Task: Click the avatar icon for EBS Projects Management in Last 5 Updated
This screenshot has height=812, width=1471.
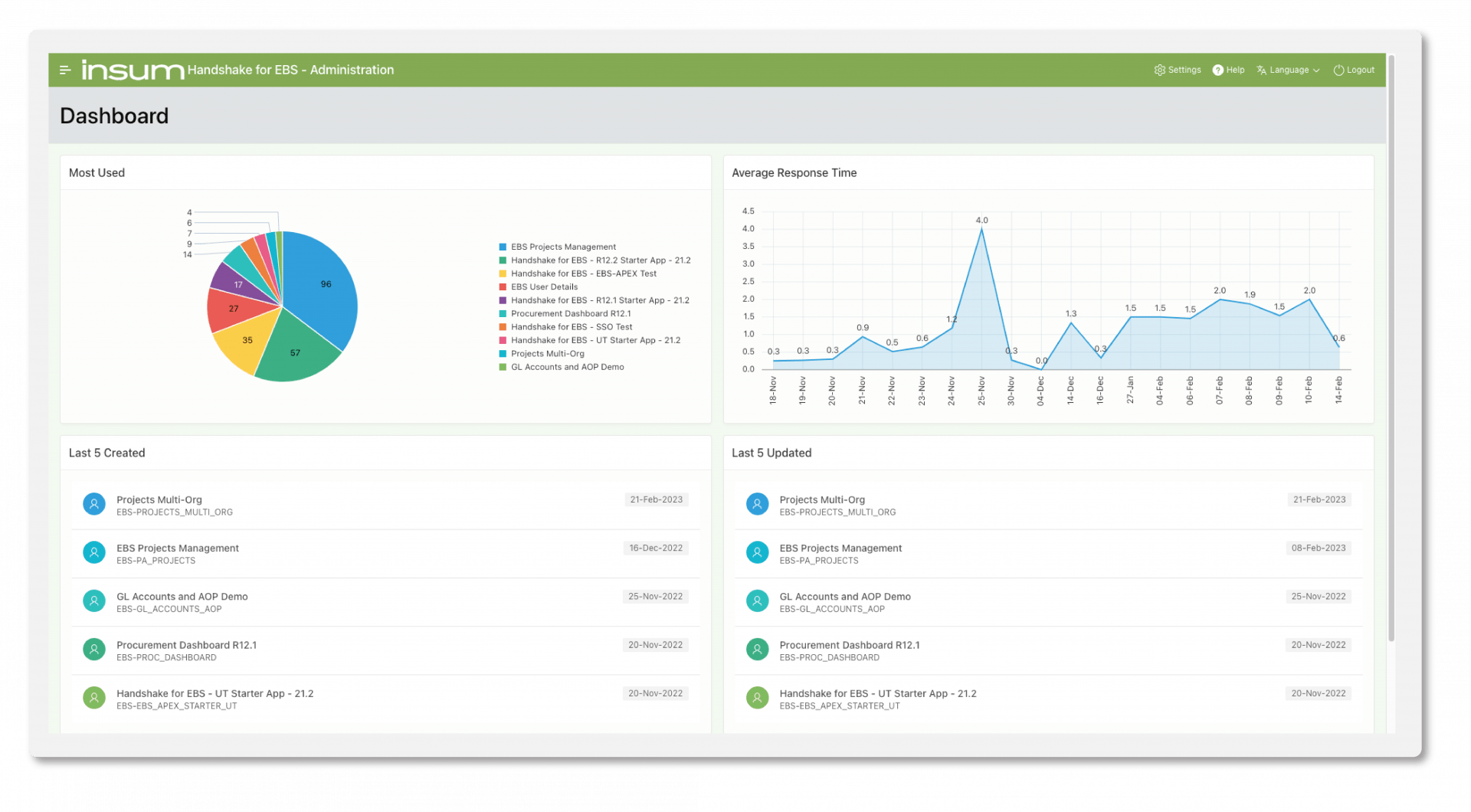Action: tap(757, 552)
